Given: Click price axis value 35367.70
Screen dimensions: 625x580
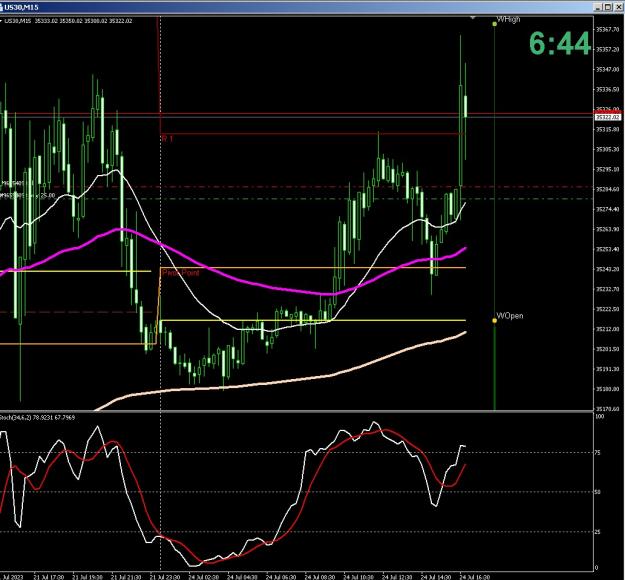Looking at the screenshot, I should click(x=607, y=29).
